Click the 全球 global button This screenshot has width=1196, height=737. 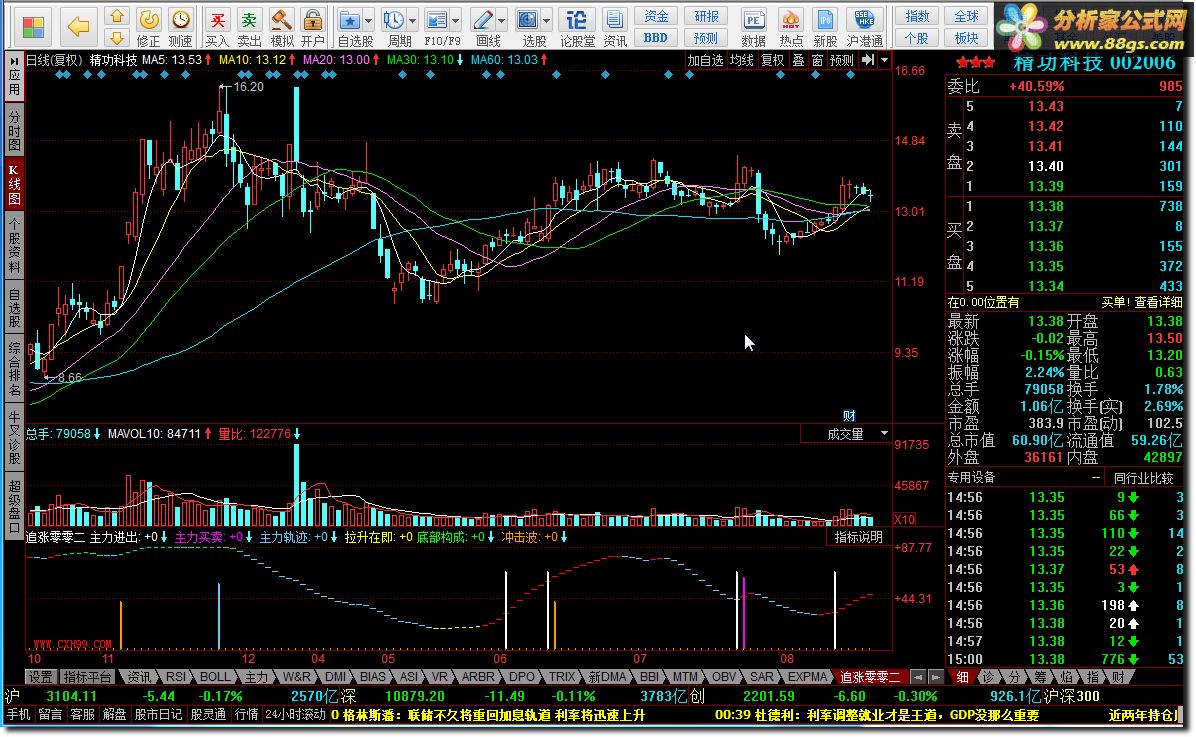point(966,16)
